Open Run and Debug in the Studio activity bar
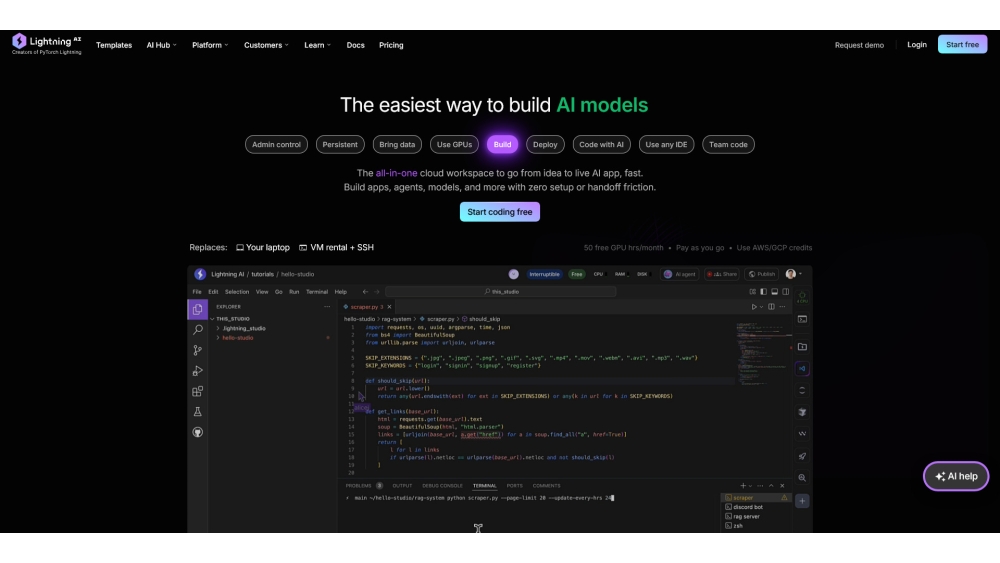Screen dimensions: 1000x563 point(198,370)
